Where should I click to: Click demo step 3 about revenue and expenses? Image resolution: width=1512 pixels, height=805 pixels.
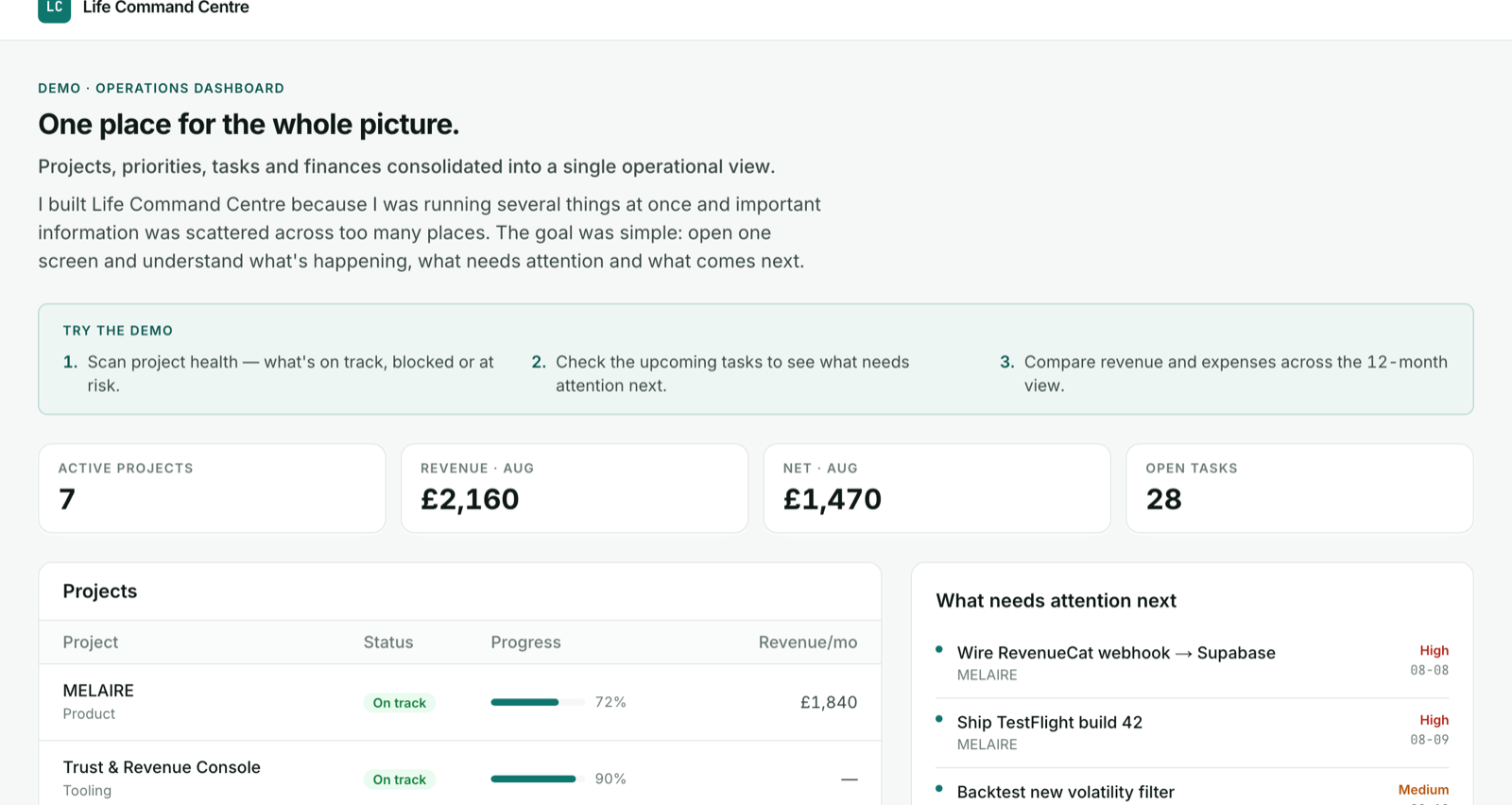(x=1224, y=373)
